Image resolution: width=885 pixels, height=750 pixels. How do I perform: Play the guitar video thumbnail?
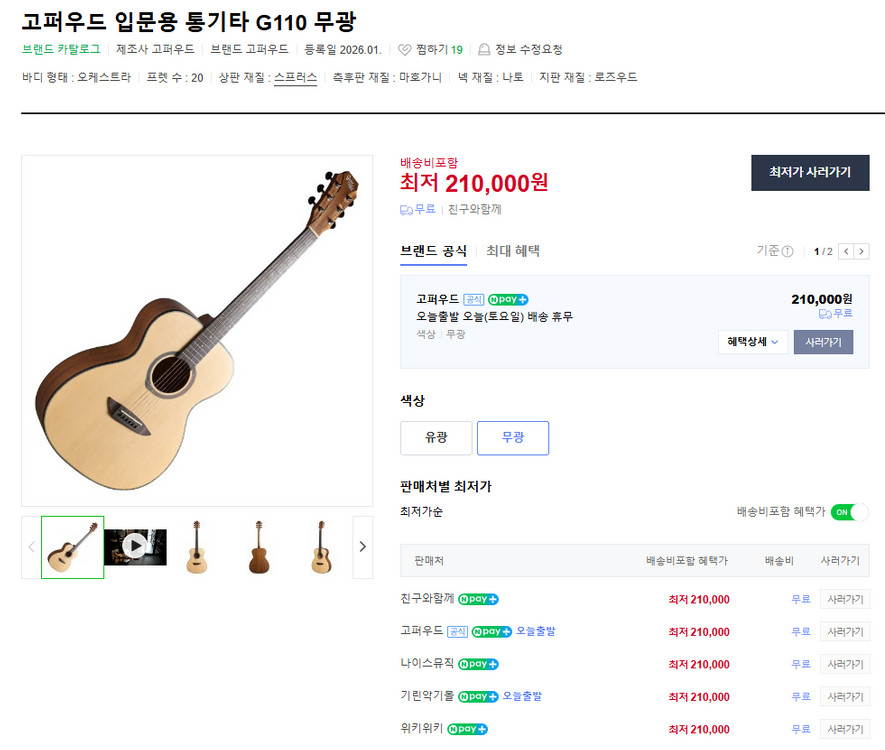coord(133,546)
